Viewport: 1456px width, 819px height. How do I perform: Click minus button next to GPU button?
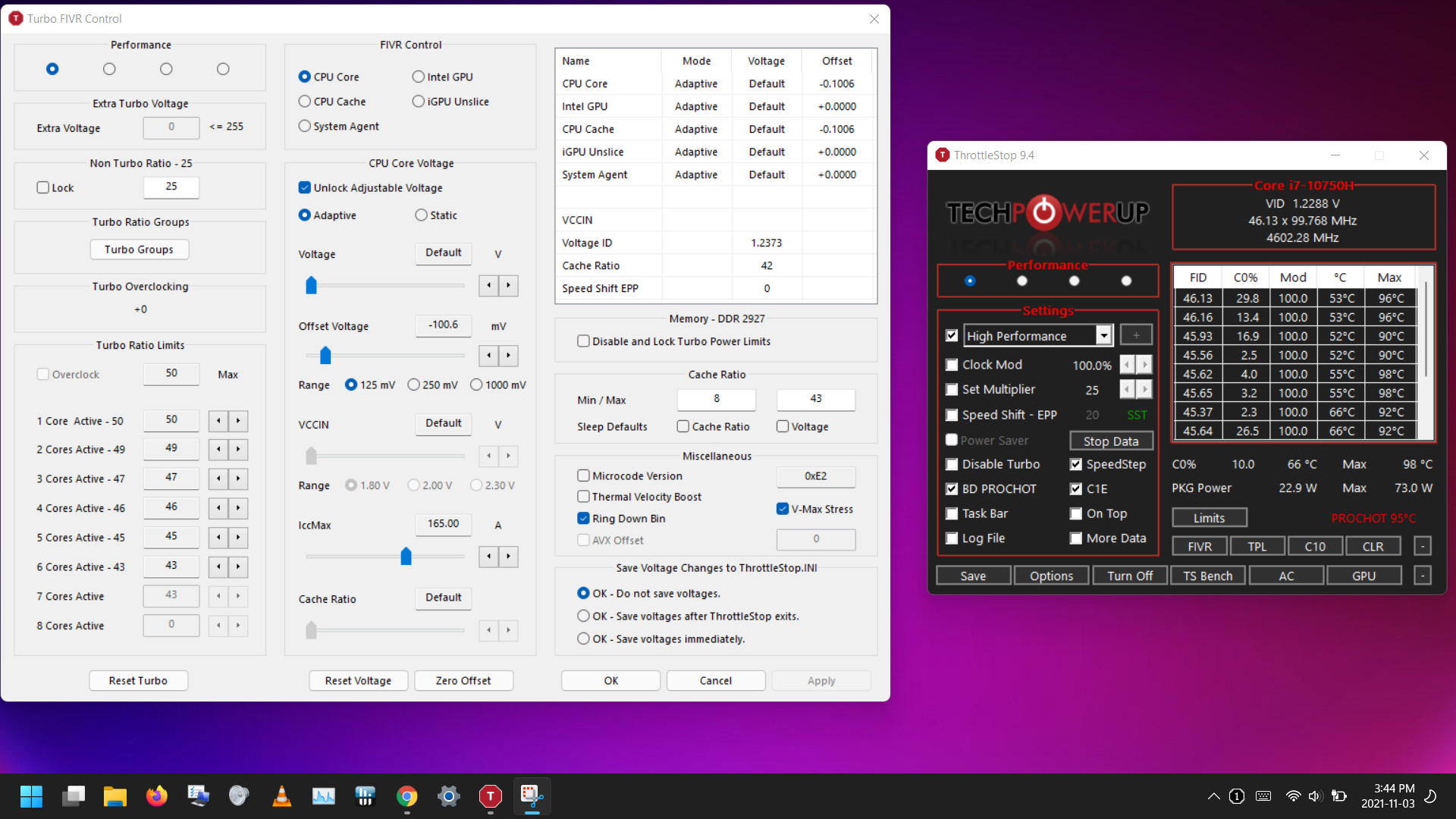pyautogui.click(x=1423, y=576)
